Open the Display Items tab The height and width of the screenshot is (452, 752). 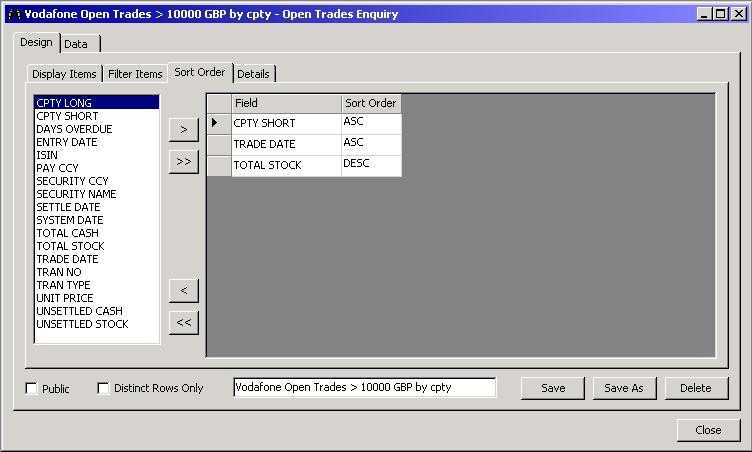[x=64, y=74]
